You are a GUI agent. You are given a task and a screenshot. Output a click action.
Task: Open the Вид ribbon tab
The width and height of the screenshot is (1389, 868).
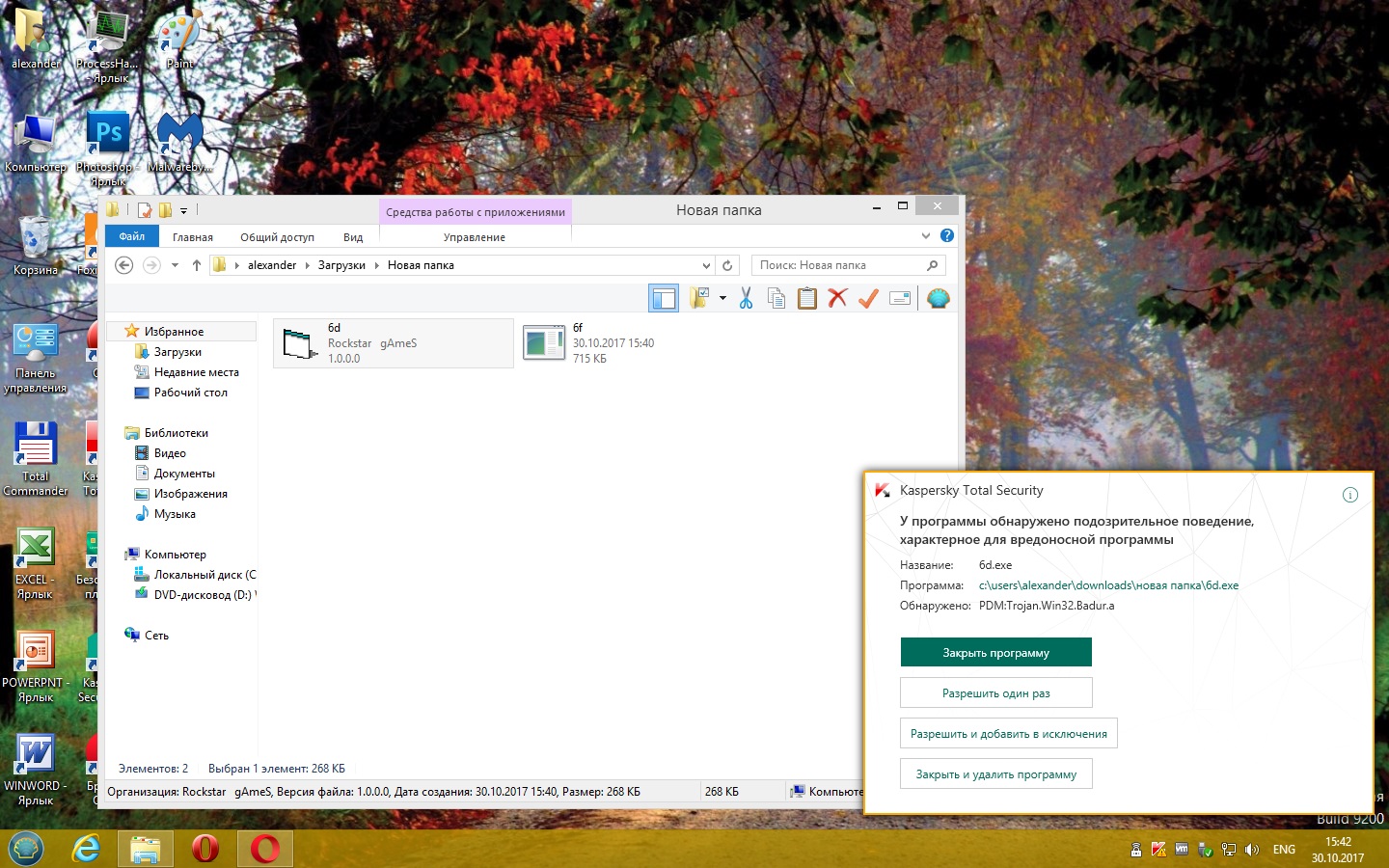[353, 236]
